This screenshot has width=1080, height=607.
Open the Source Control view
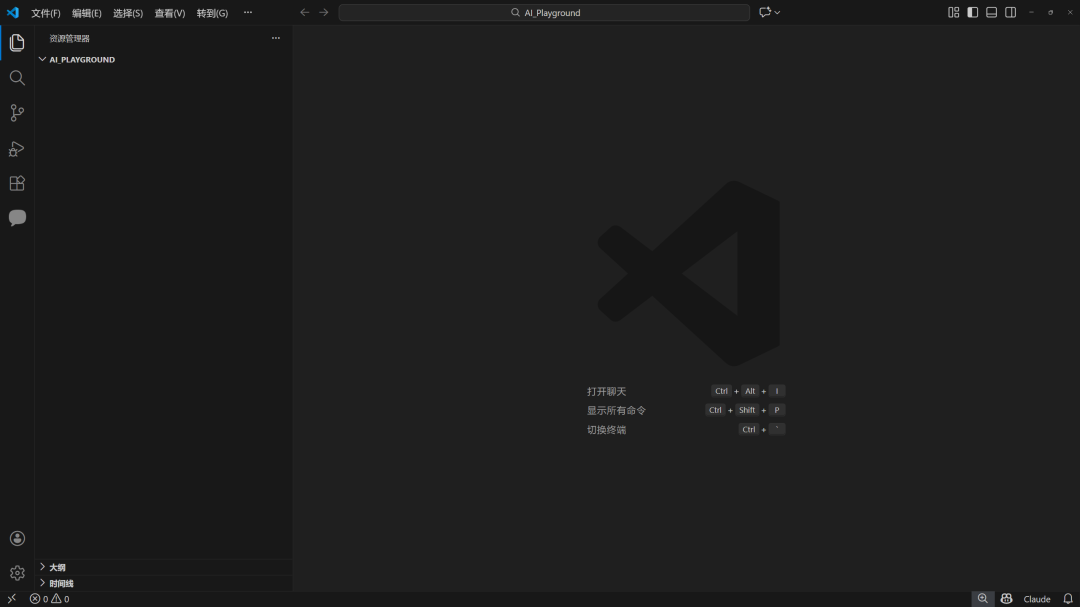(17, 113)
